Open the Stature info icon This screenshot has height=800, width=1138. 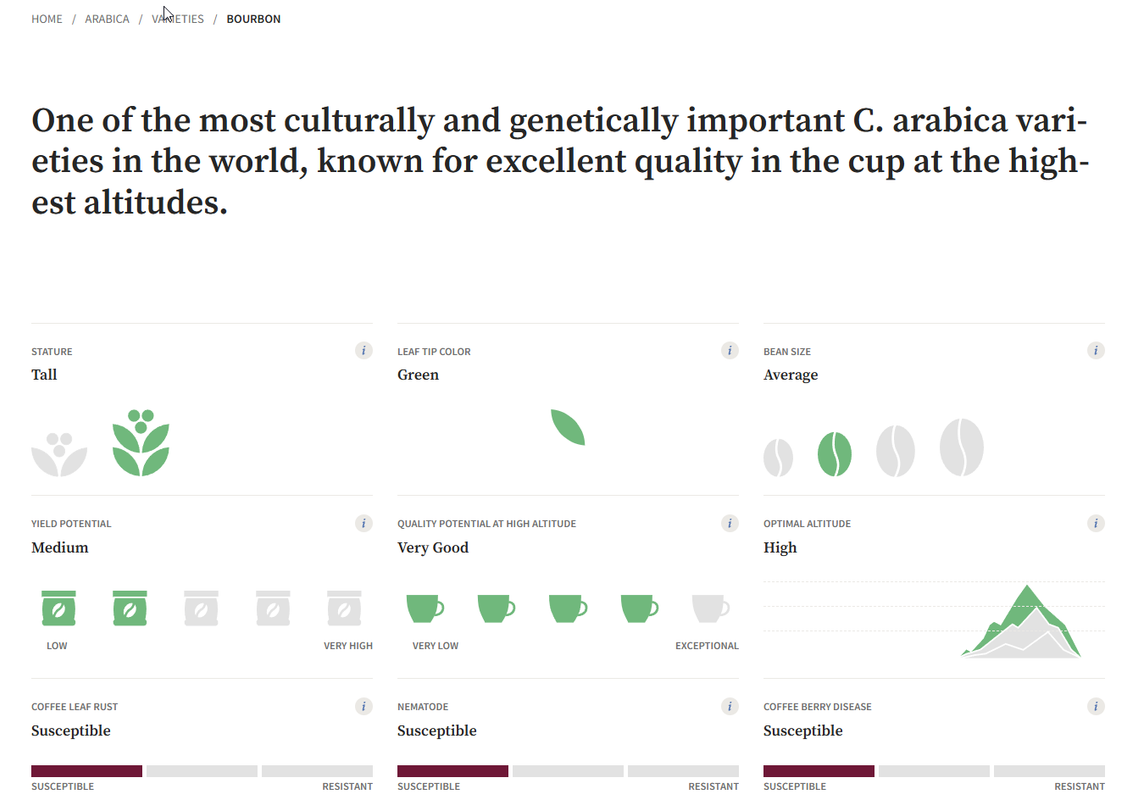point(364,351)
